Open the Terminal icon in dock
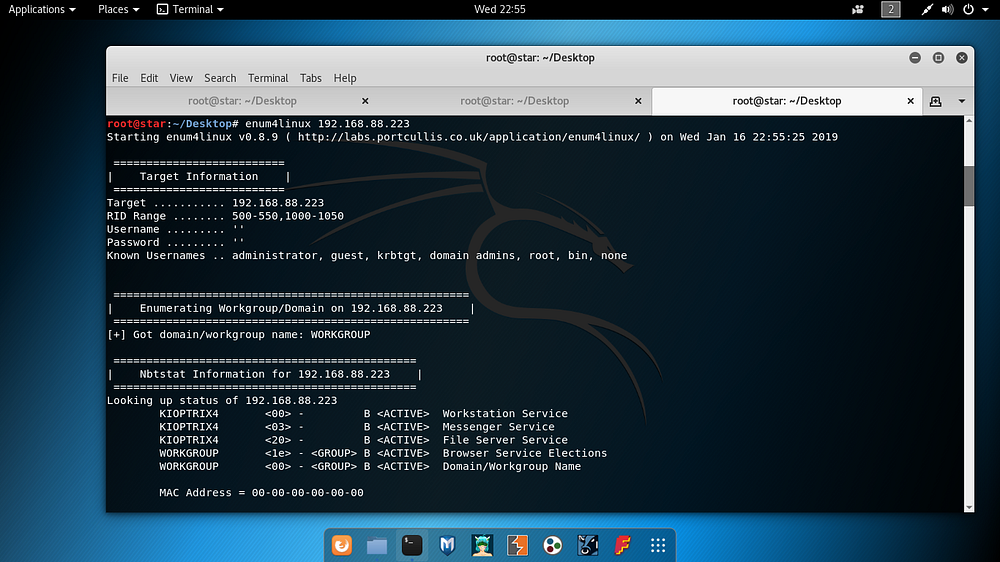 [x=412, y=545]
